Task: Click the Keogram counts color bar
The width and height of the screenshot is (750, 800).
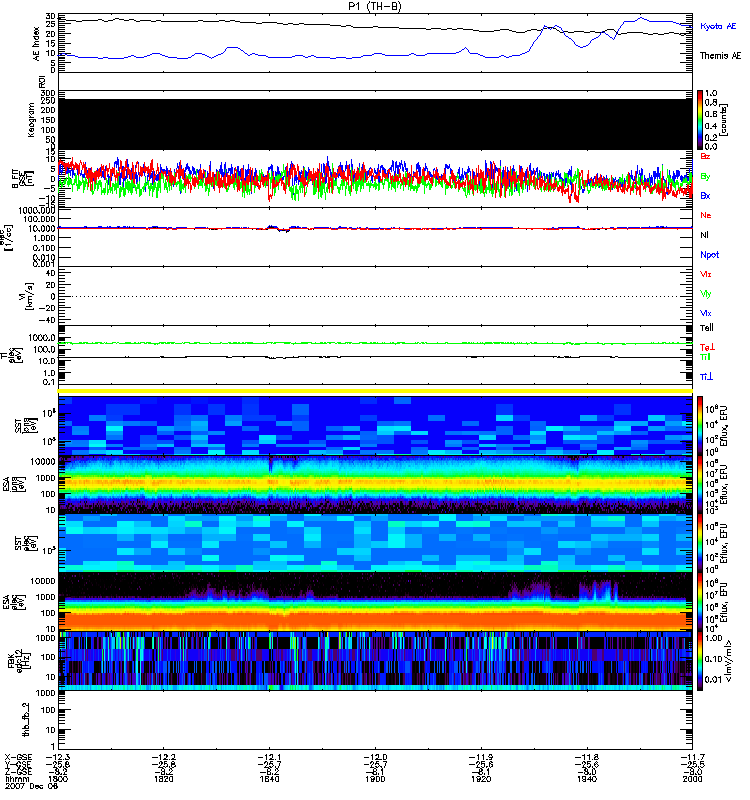Action: click(699, 120)
